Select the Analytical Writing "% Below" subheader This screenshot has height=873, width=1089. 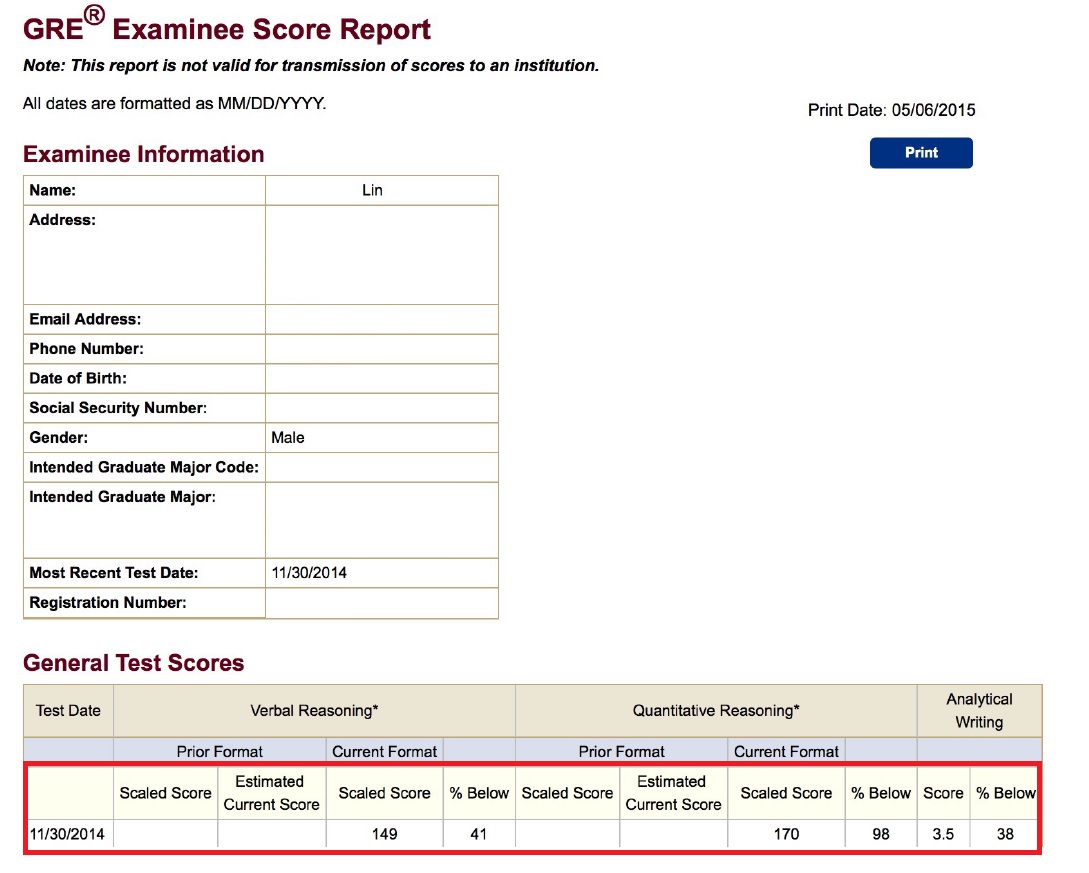coord(1006,793)
